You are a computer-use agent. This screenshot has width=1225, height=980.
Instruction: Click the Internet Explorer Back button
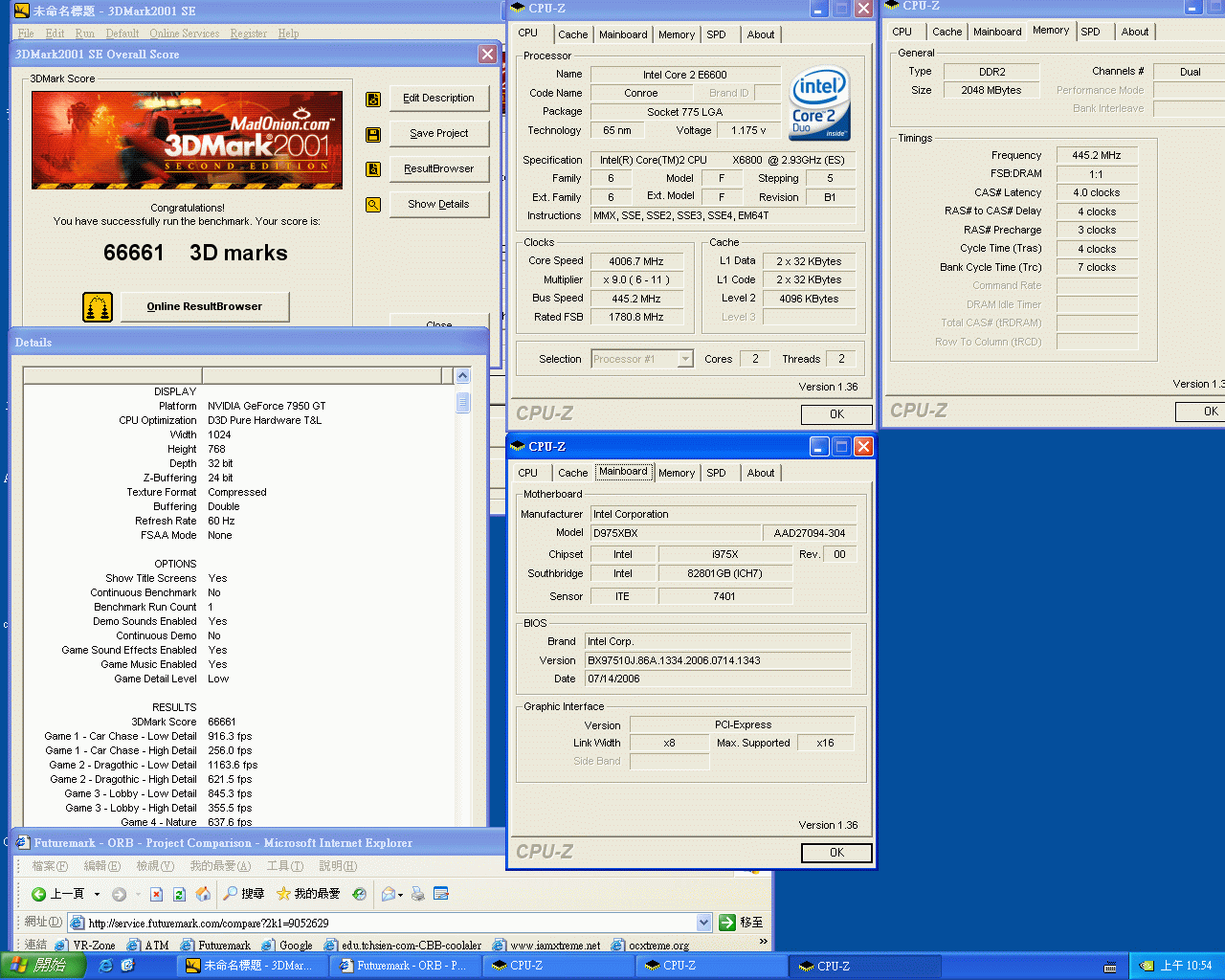click(58, 894)
